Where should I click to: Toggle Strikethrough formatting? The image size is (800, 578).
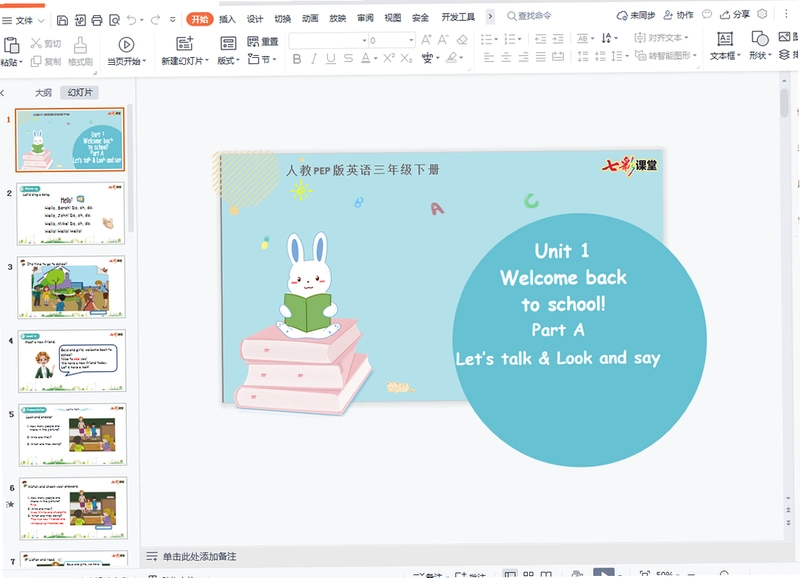348,59
